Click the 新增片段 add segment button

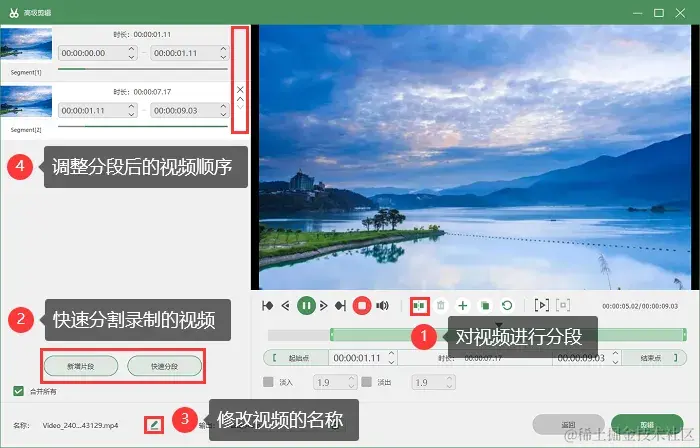click(81, 366)
